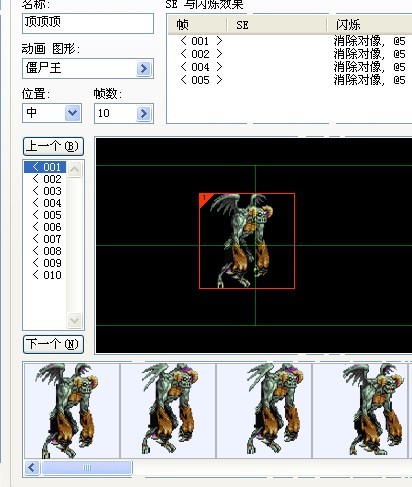Select the 〈005〉 row in SE timing table
This screenshot has height=487, width=412.
tap(289, 80)
